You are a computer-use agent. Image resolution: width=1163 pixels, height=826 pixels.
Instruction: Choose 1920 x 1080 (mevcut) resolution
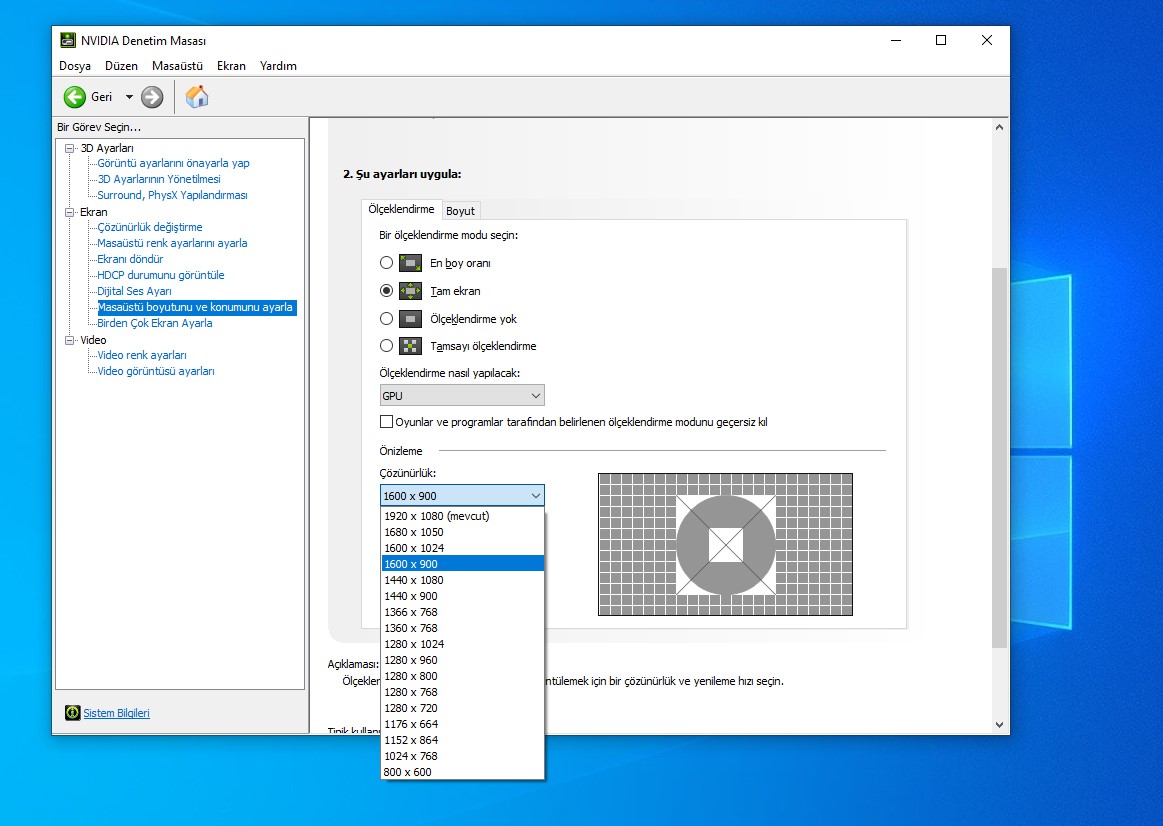[463, 516]
